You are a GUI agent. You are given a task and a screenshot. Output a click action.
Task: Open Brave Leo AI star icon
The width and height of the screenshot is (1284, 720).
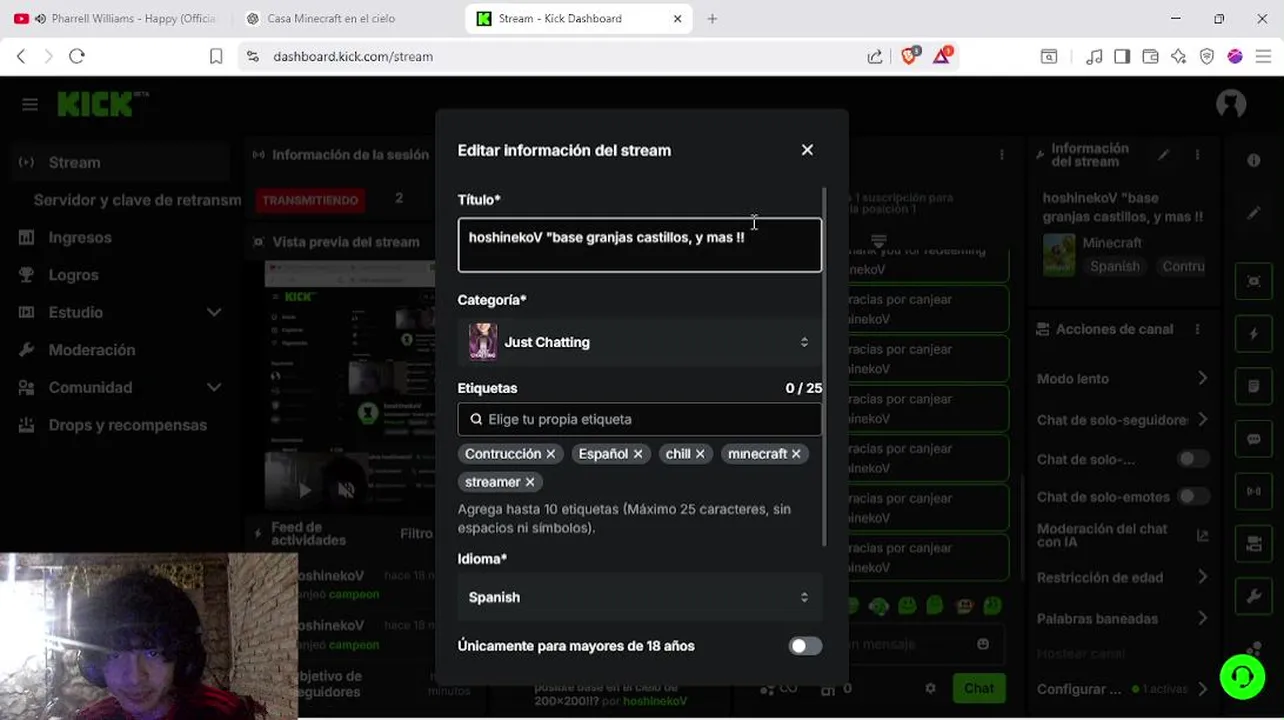click(x=1179, y=57)
